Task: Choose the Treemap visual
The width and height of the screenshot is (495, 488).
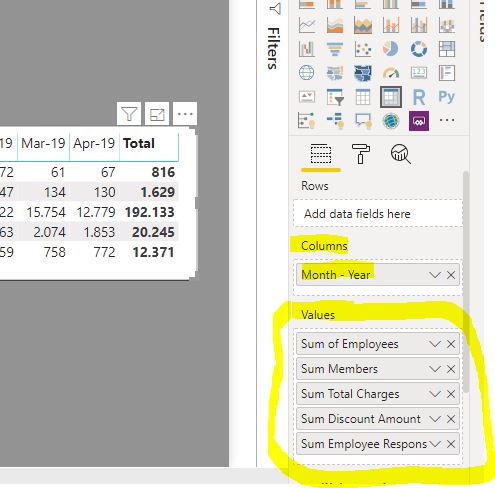Action: coord(447,49)
